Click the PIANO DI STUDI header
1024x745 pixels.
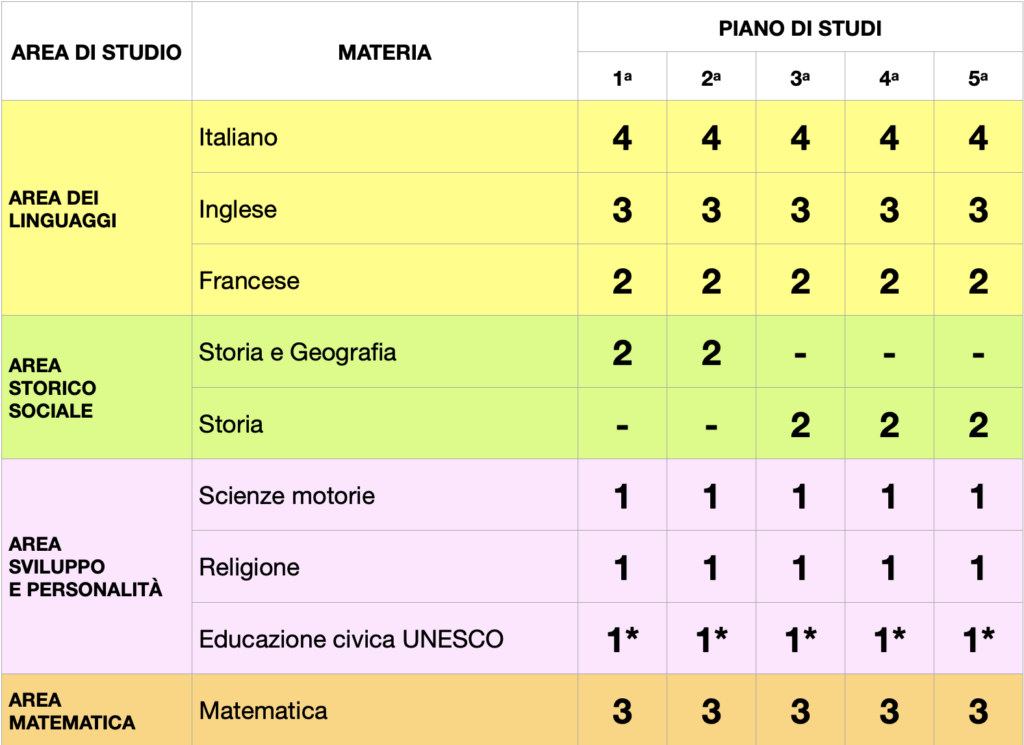point(800,27)
